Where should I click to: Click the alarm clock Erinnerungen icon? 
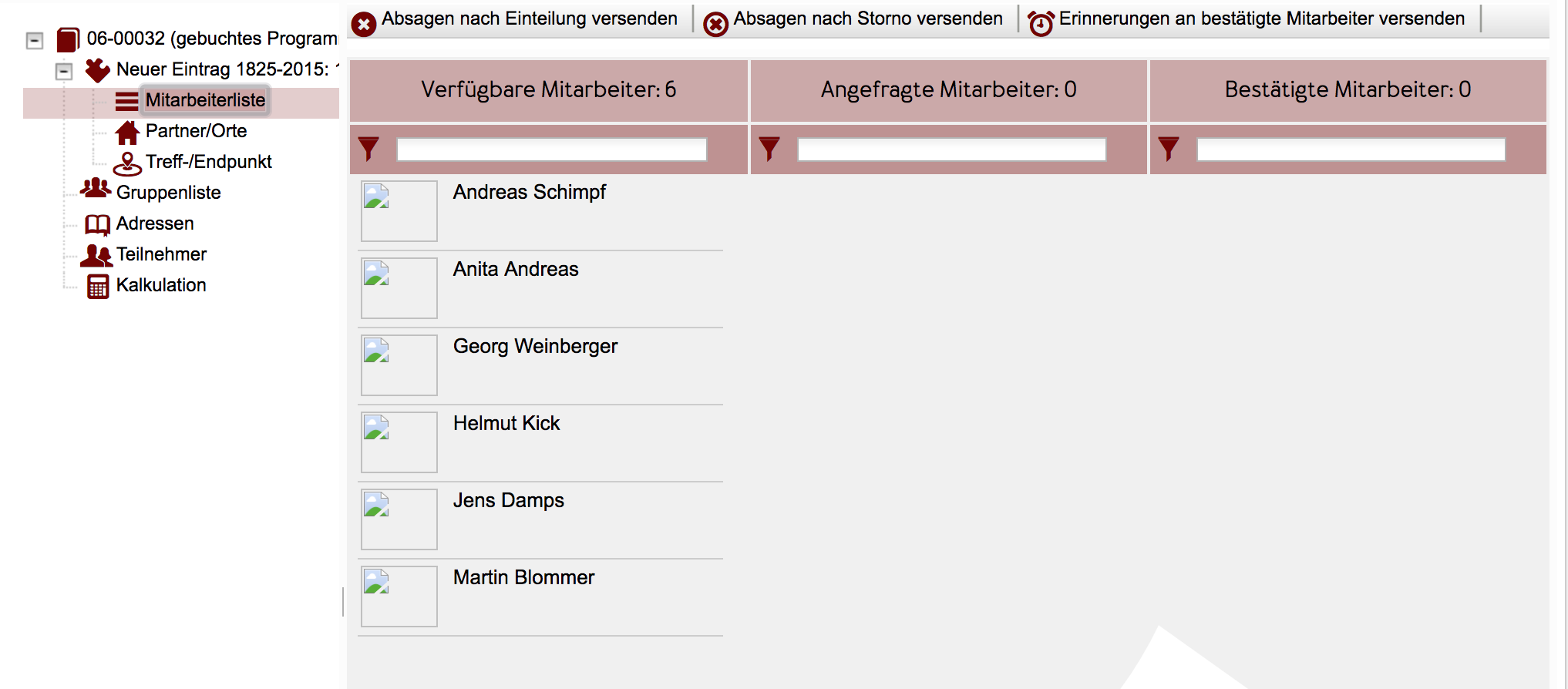pos(1041,24)
